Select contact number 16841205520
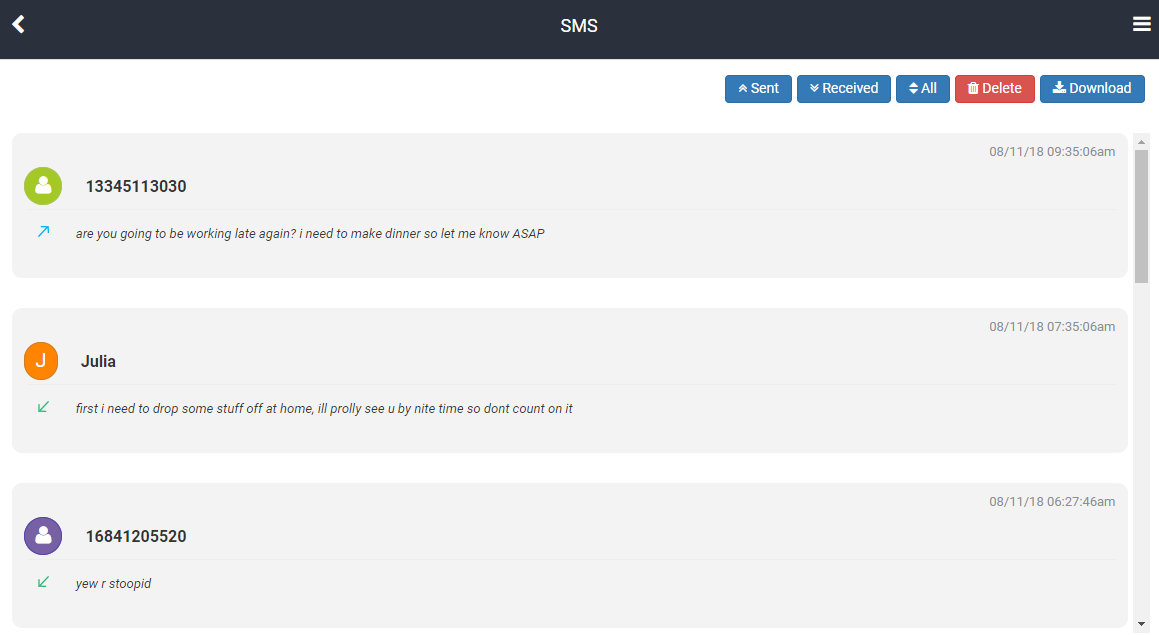 [x=136, y=537]
